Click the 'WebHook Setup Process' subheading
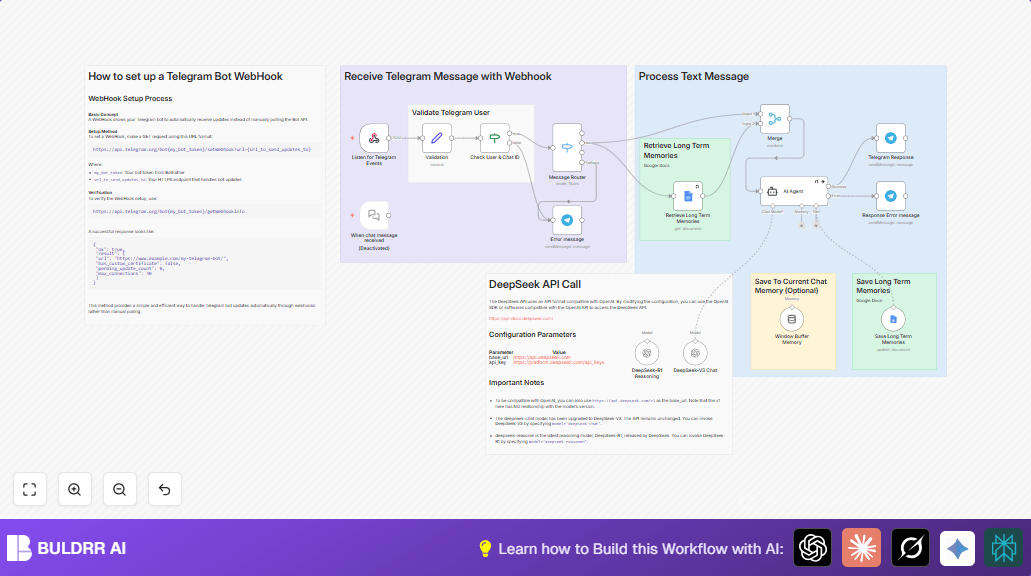This screenshot has height=576, width=1031. coord(130,99)
